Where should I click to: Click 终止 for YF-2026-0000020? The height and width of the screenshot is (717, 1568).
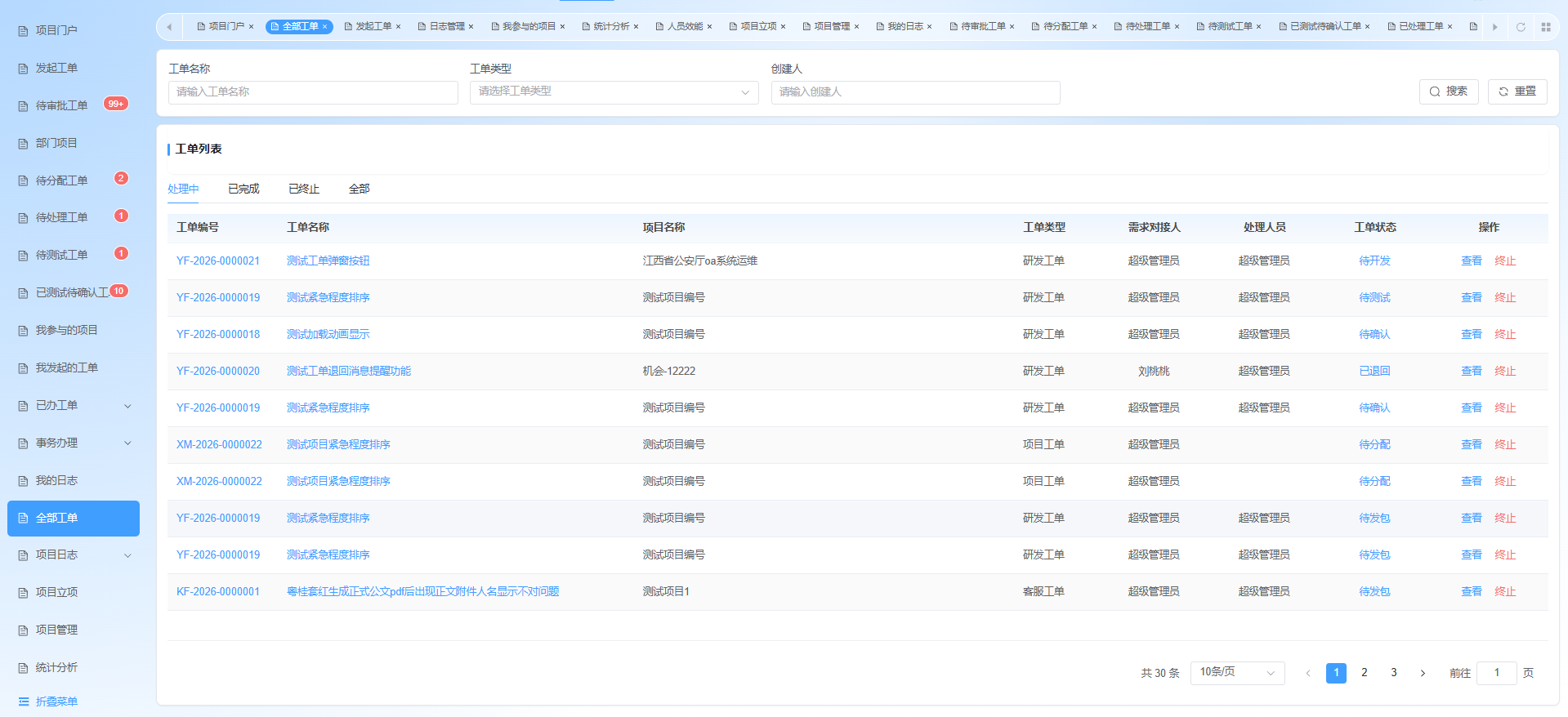coord(1505,372)
